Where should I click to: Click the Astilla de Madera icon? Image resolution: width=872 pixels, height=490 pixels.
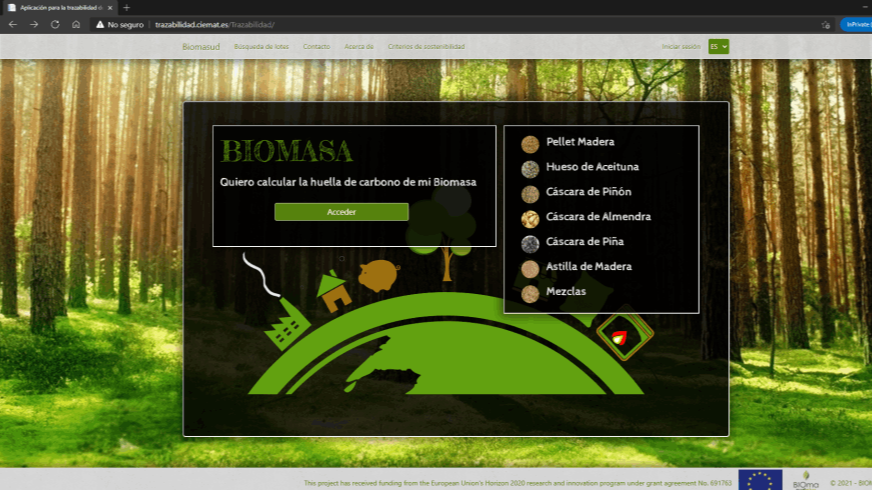pyautogui.click(x=530, y=268)
